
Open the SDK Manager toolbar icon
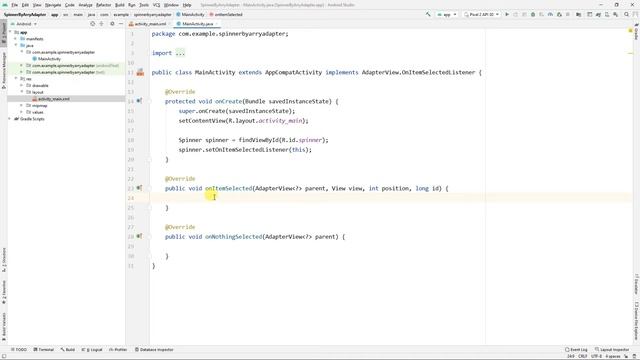click(616, 14)
